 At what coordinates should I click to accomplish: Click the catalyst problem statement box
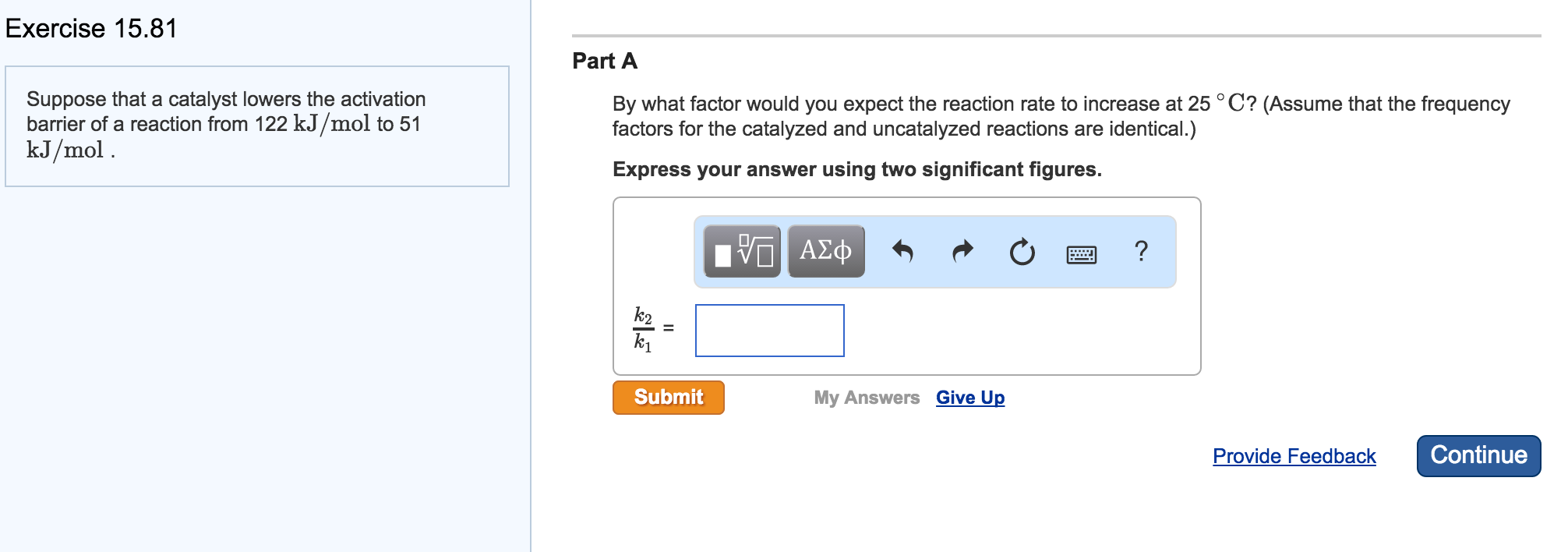[x=257, y=126]
